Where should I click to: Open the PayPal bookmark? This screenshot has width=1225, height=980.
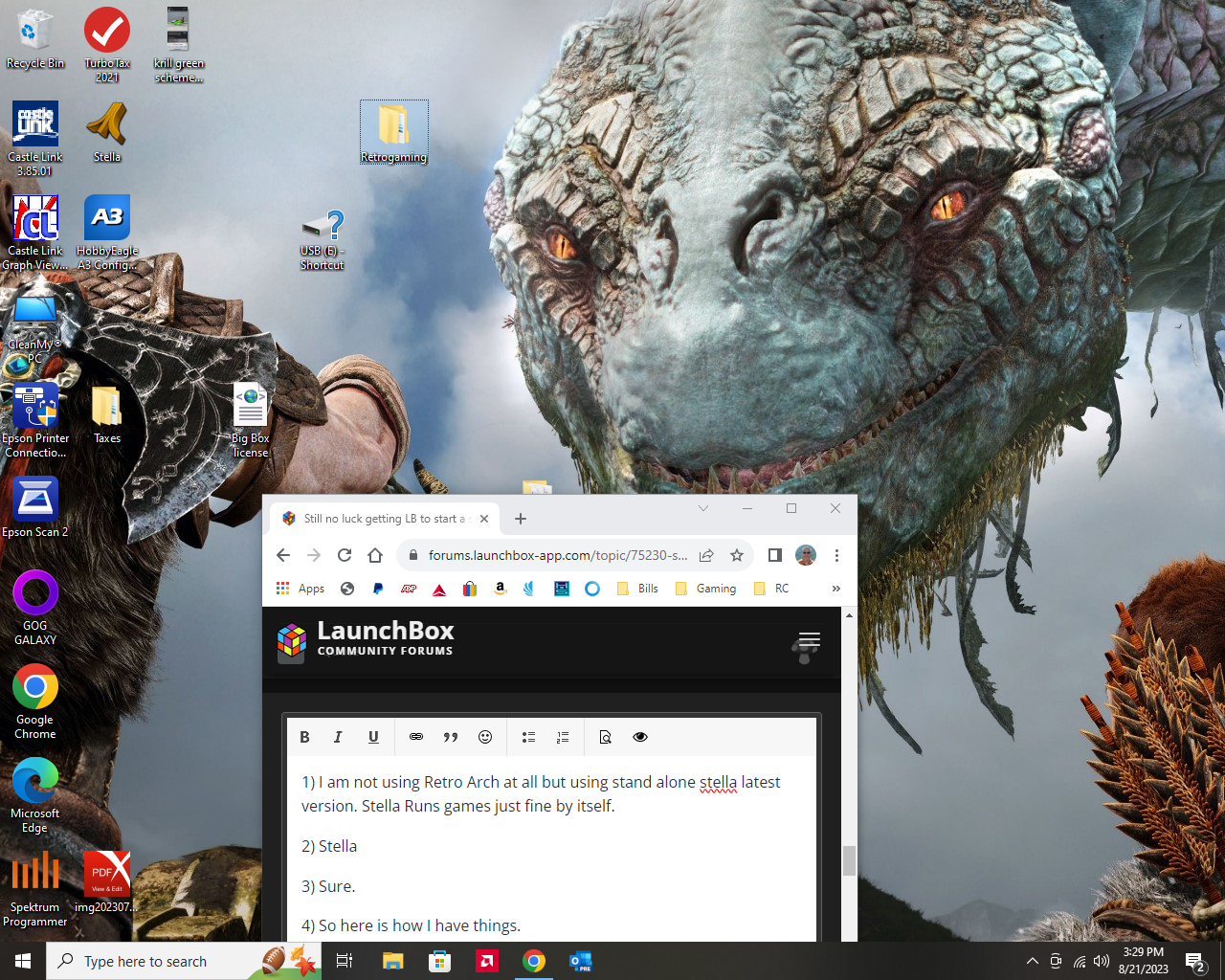click(378, 589)
